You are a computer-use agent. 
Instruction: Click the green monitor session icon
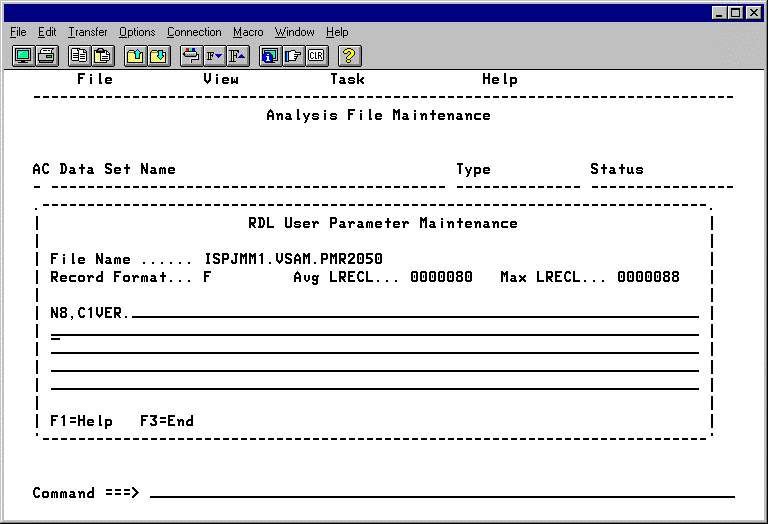pos(22,56)
